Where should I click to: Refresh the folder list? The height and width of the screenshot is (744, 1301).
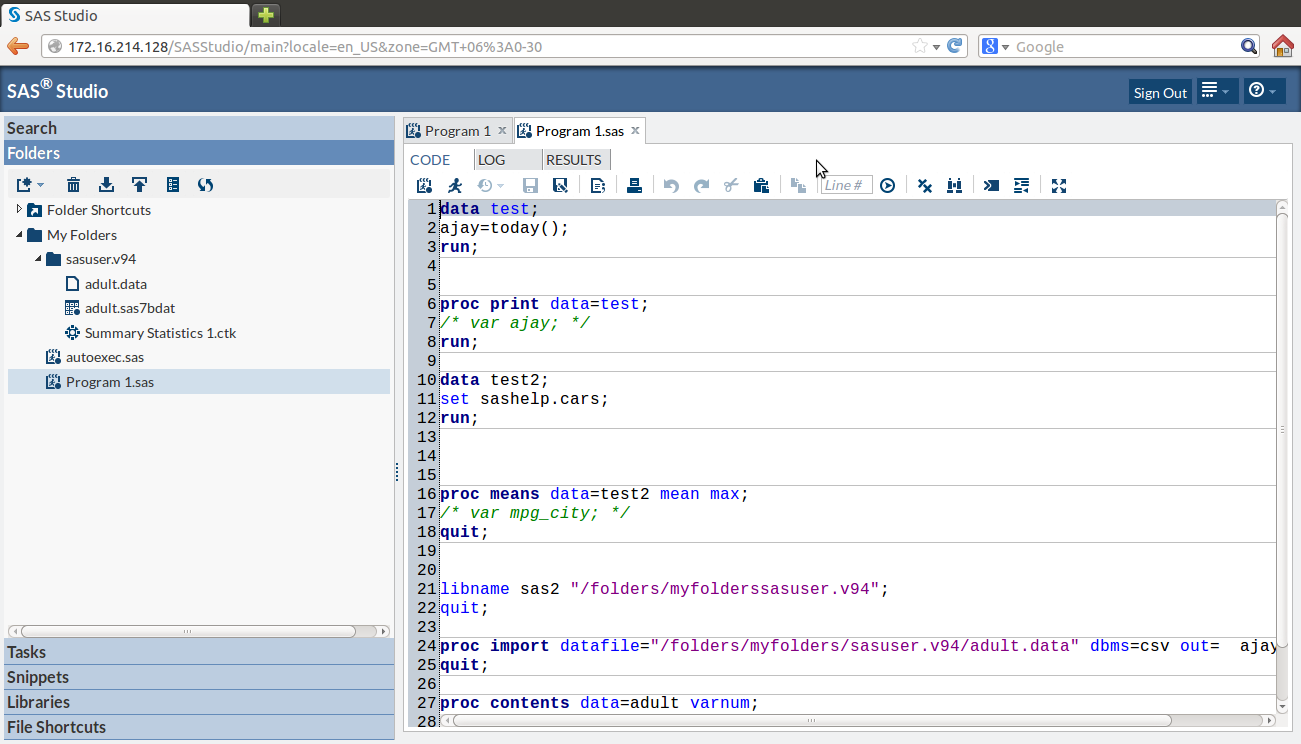[x=205, y=185]
